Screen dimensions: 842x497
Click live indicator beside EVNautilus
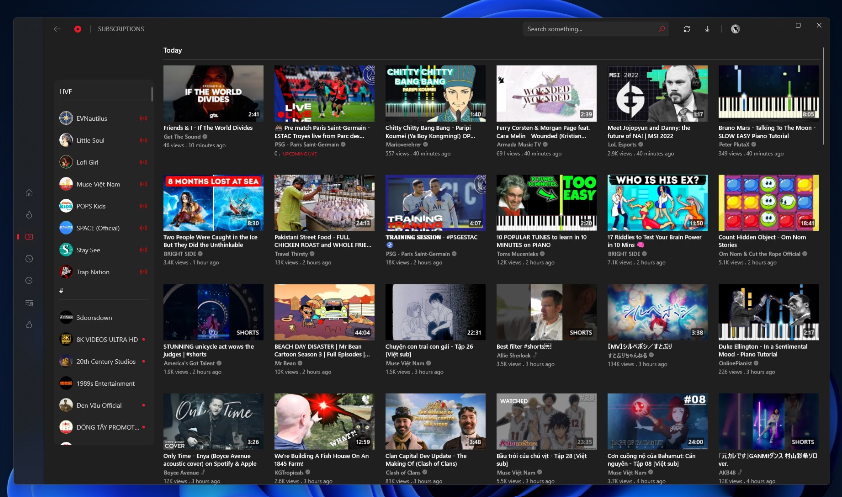[x=143, y=118]
